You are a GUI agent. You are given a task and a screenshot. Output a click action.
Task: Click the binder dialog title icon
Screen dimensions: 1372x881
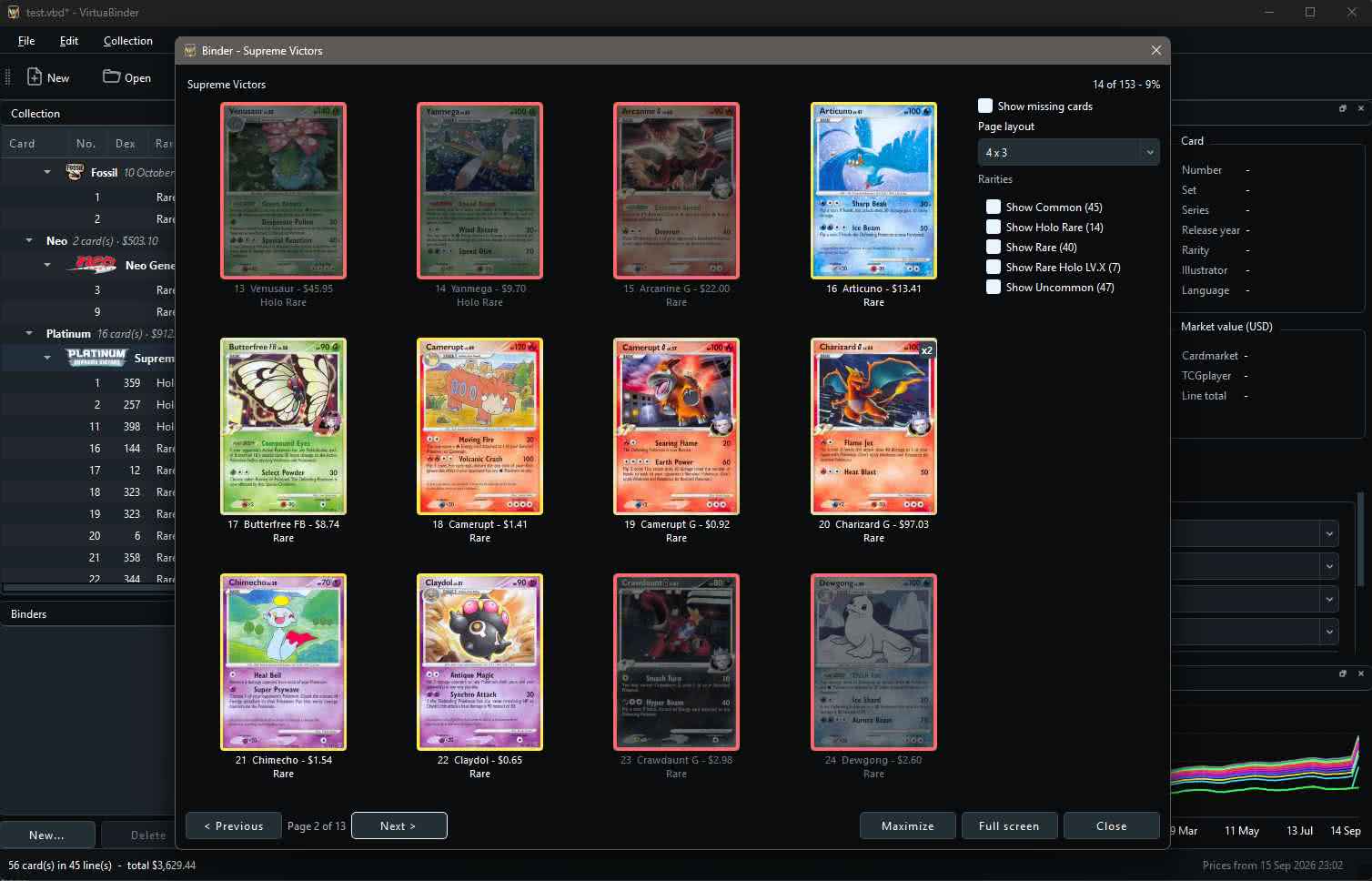[190, 51]
